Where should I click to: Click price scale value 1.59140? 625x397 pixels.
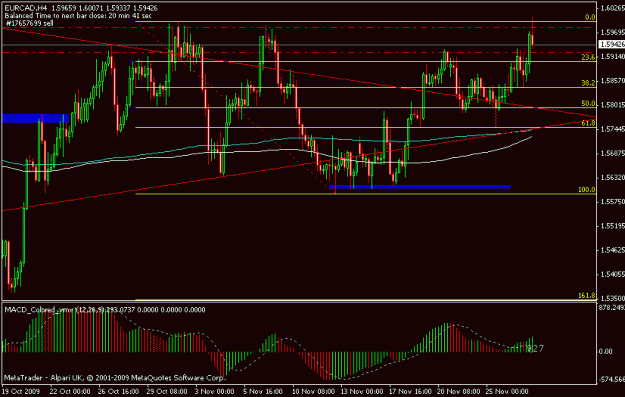[x=613, y=57]
